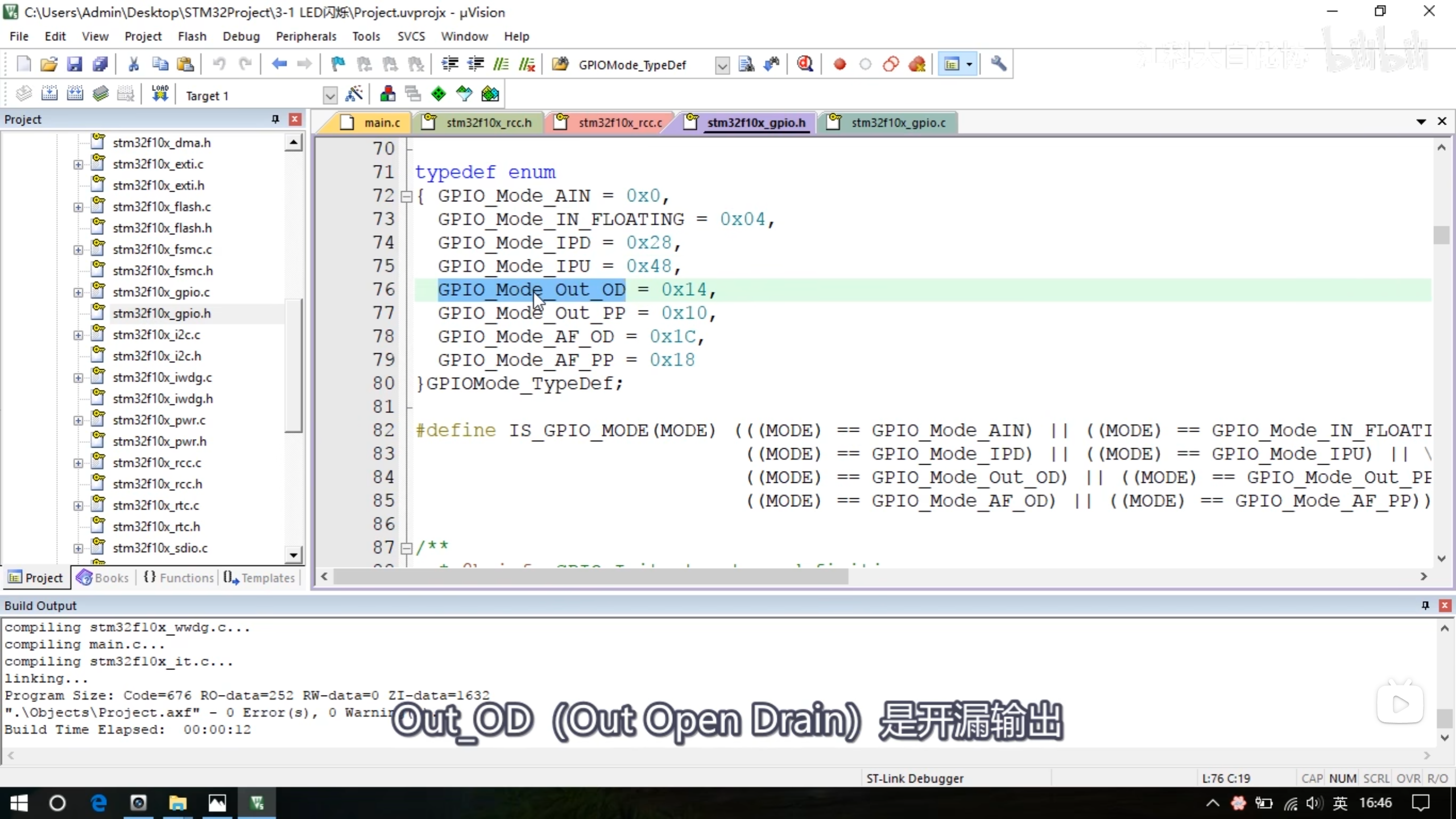This screenshot has width=1456, height=819.
Task: Select stm32f10x_rcc.h in project tree
Action: tap(158, 484)
